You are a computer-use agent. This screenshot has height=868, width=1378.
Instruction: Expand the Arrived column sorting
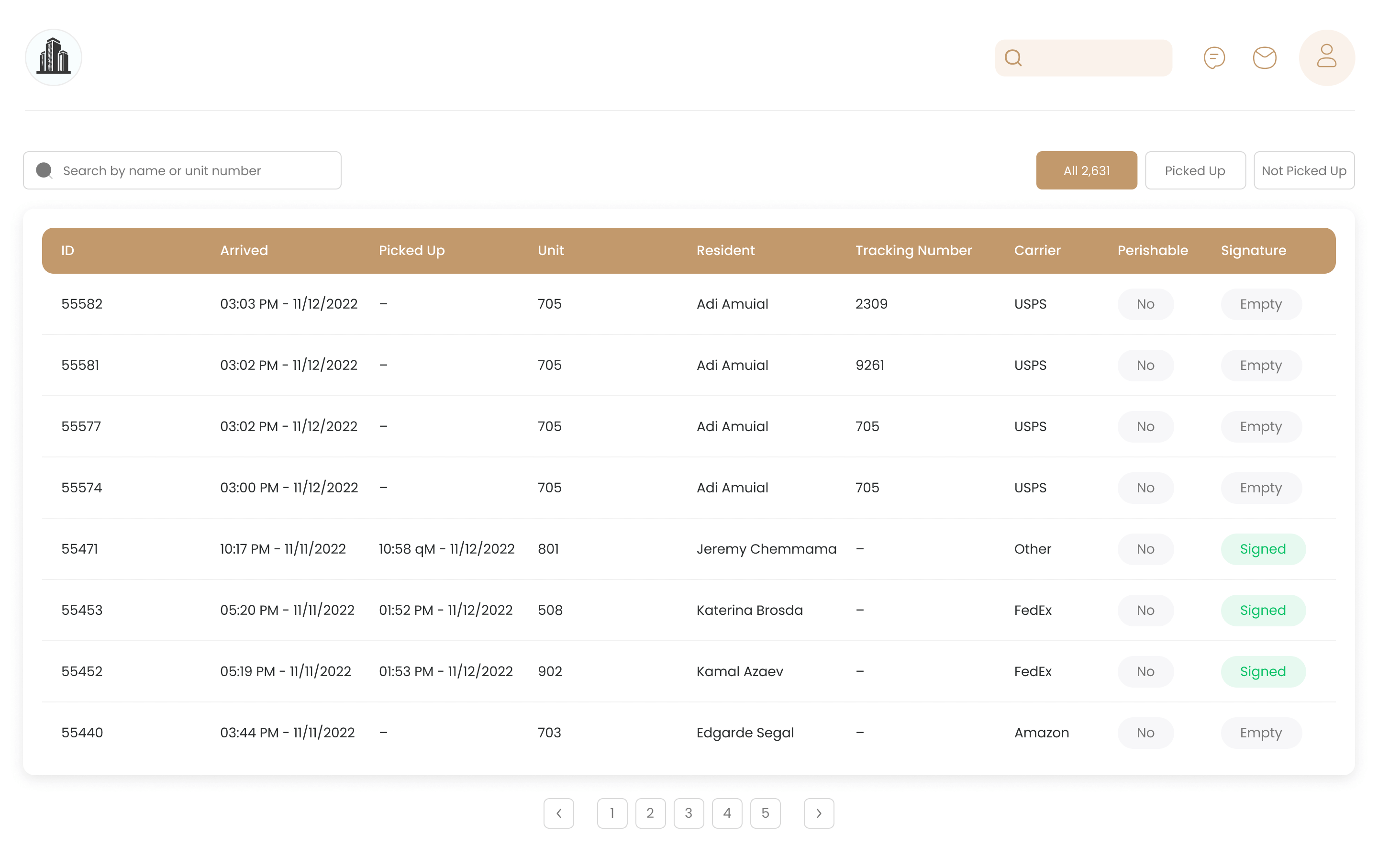[244, 250]
